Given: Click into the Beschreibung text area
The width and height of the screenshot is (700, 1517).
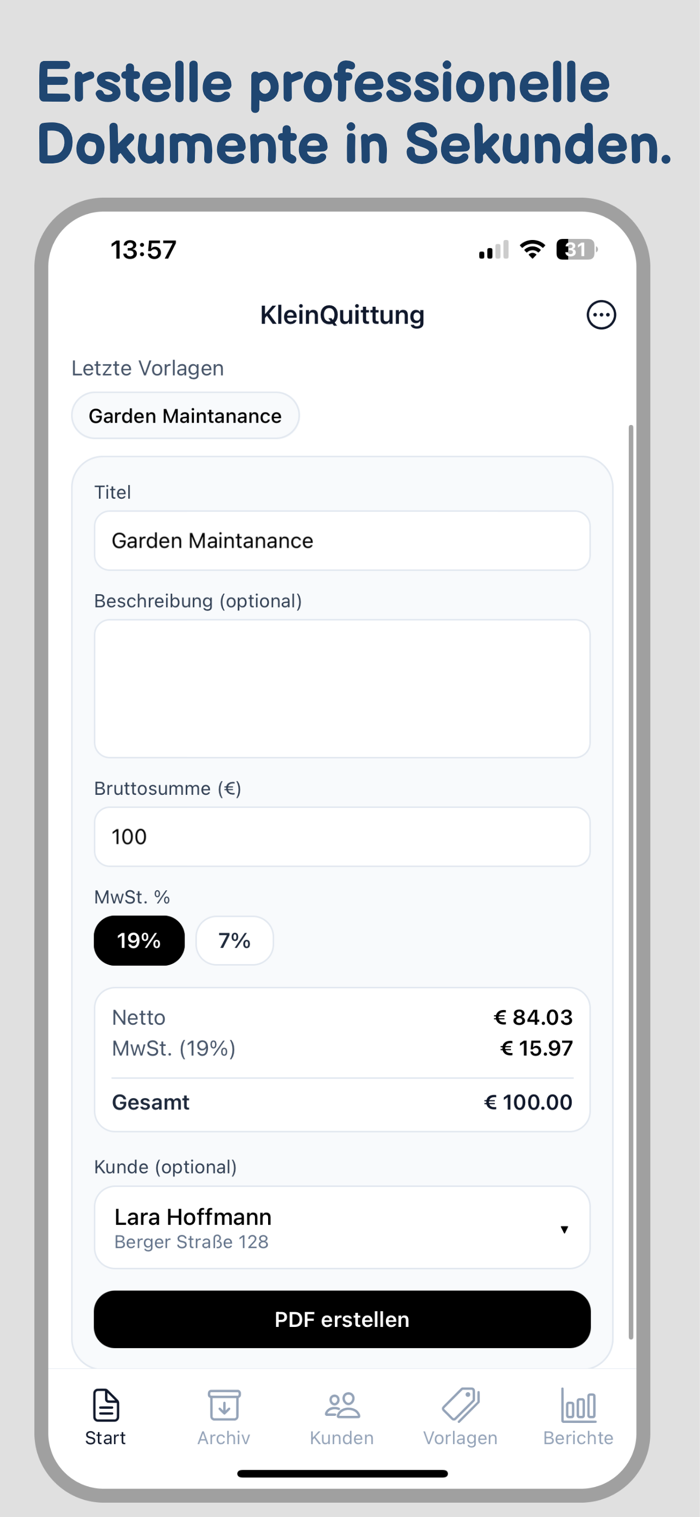Looking at the screenshot, I should tap(342, 688).
